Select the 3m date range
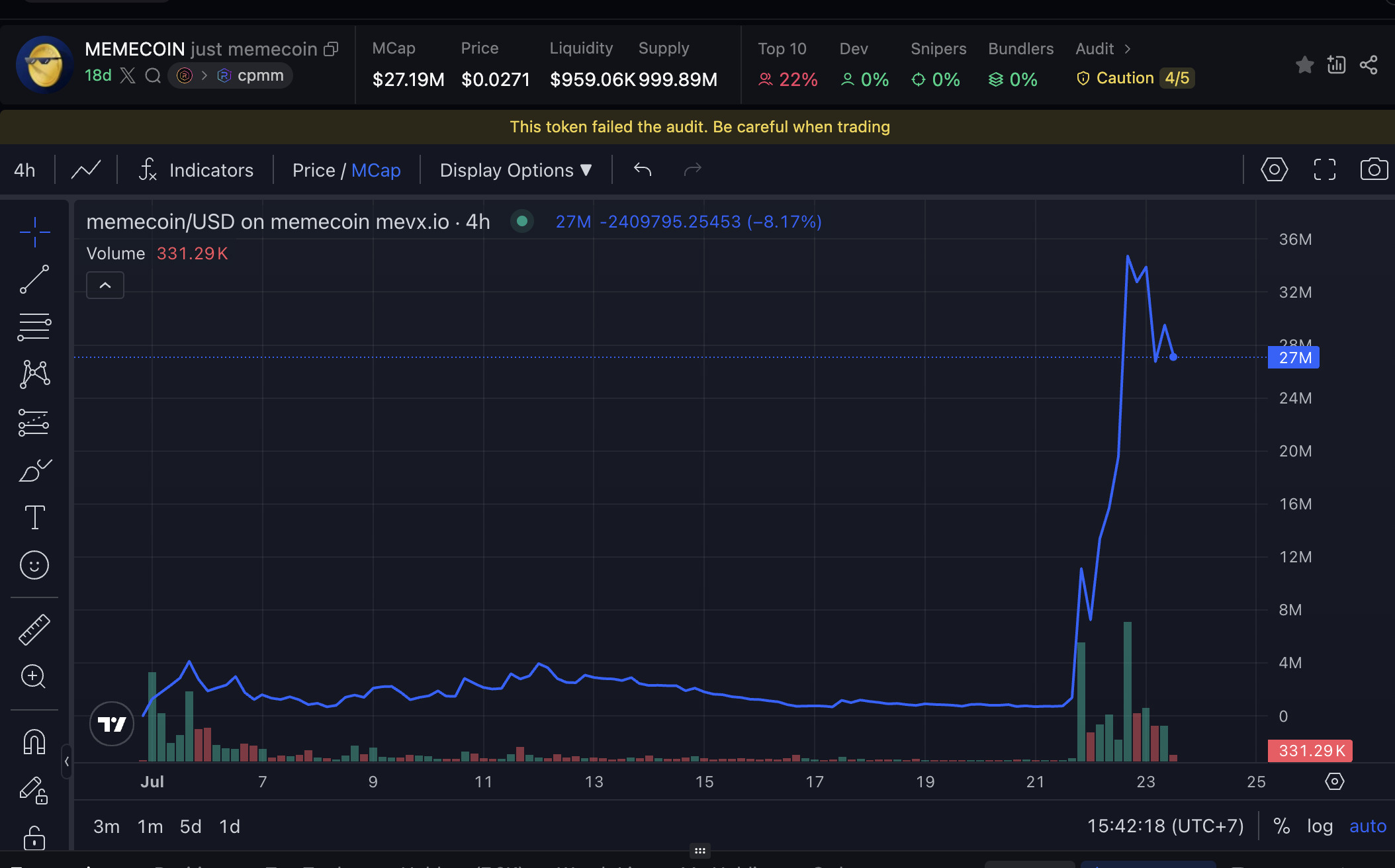The height and width of the screenshot is (868, 1395). (107, 826)
